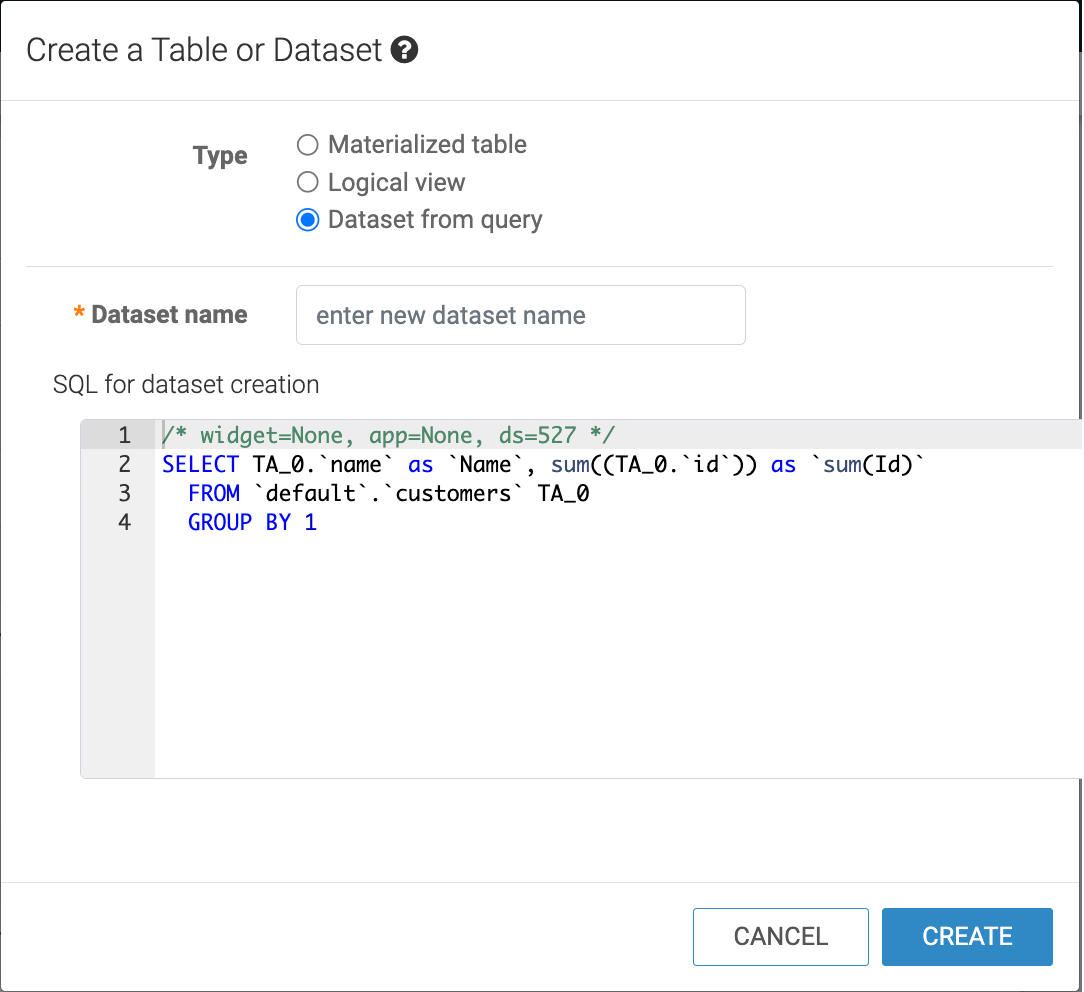Screen dimensions: 1084x992
Task: Click the "Dataset name" field label
Action: (169, 315)
